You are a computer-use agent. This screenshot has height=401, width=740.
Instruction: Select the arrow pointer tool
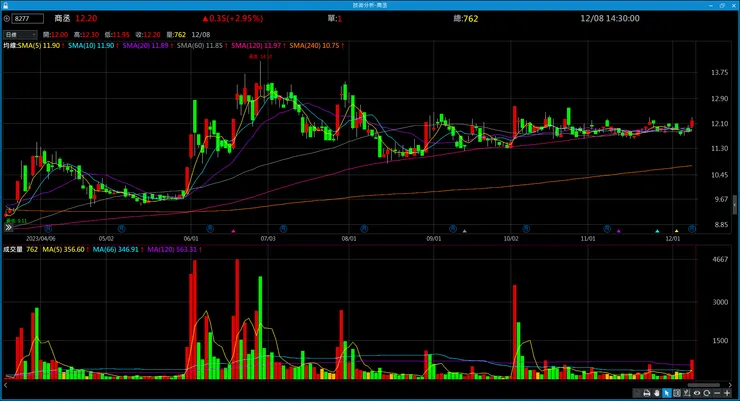tap(666, 393)
